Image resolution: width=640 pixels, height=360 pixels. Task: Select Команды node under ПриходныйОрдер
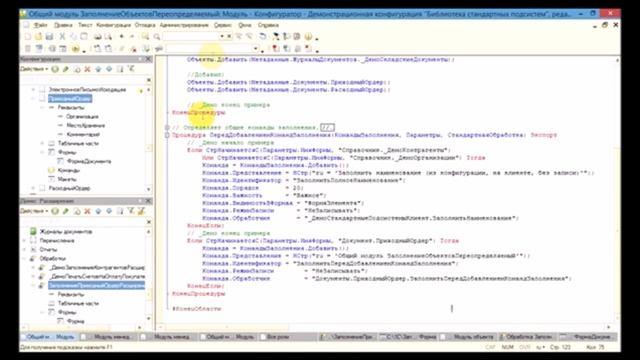69,170
